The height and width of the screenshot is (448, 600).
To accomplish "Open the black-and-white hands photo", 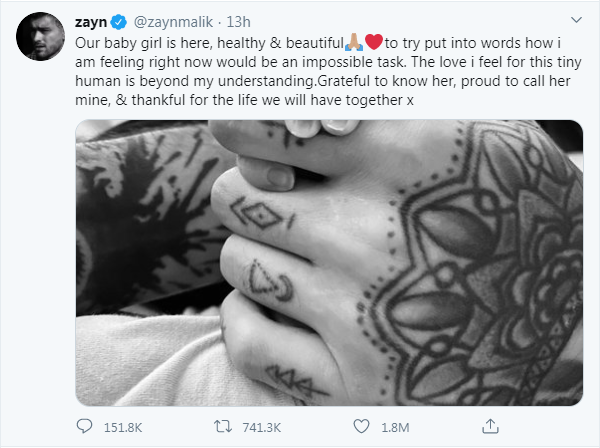I will (328, 262).
